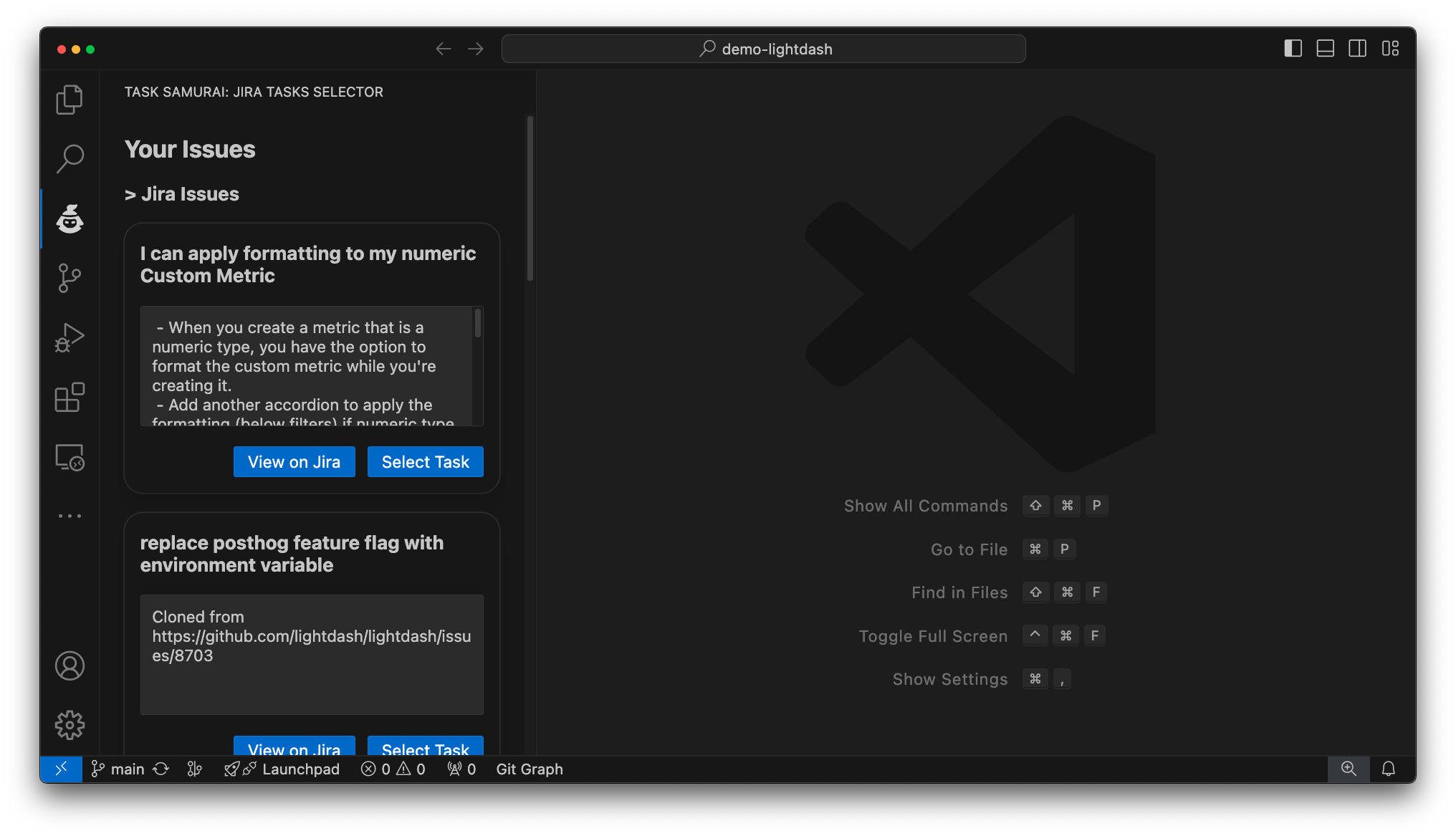Toggle the Primary Side Bar visibility
Viewport: 1456px width, 836px height.
click(1293, 48)
